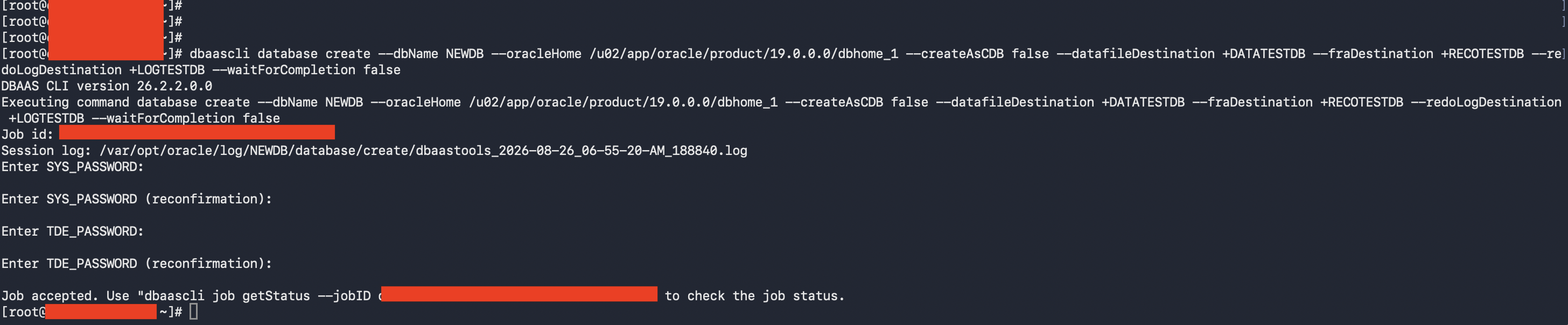Click the "Job id:" label

[27, 135]
